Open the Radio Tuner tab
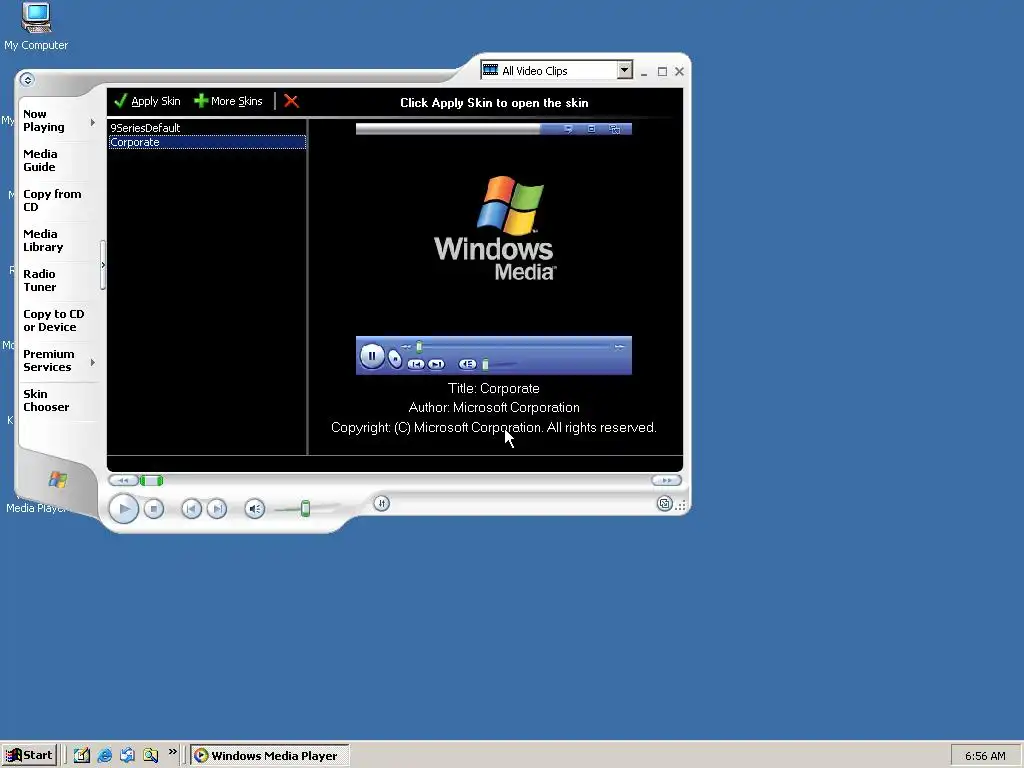Image resolution: width=1024 pixels, height=768 pixels. click(x=40, y=280)
